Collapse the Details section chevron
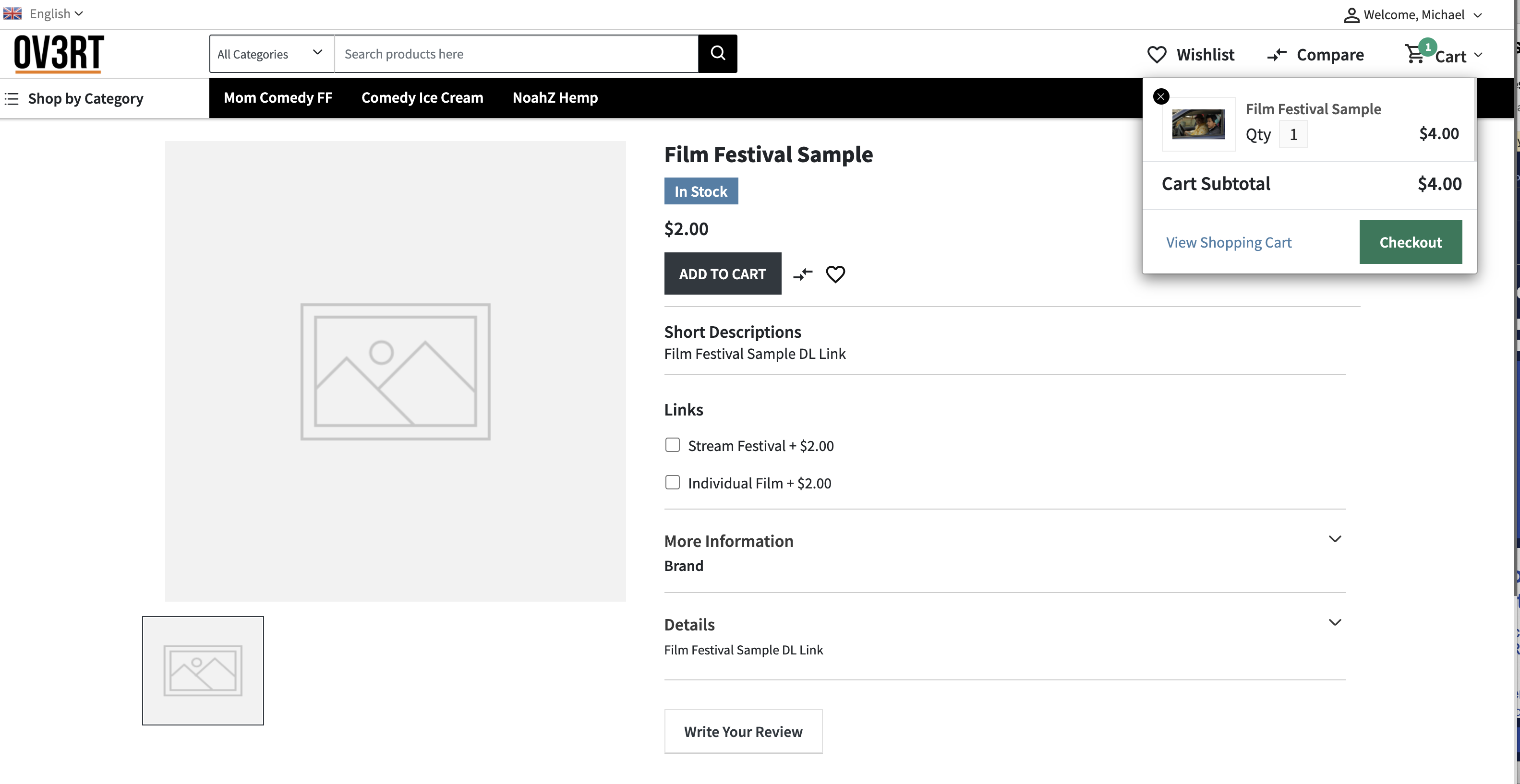Screen dimensions: 1520x784 click(x=1335, y=622)
